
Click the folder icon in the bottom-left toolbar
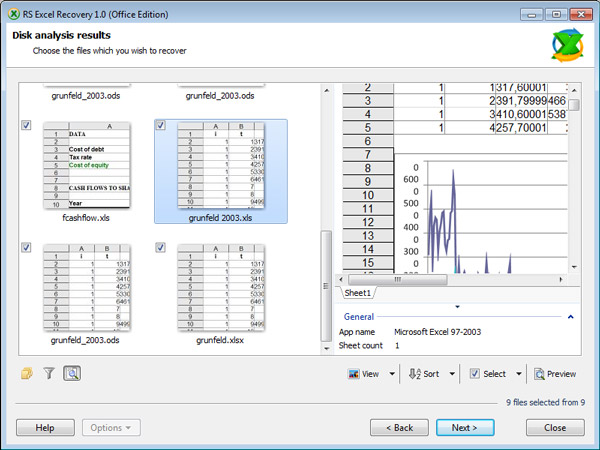[x=27, y=374]
